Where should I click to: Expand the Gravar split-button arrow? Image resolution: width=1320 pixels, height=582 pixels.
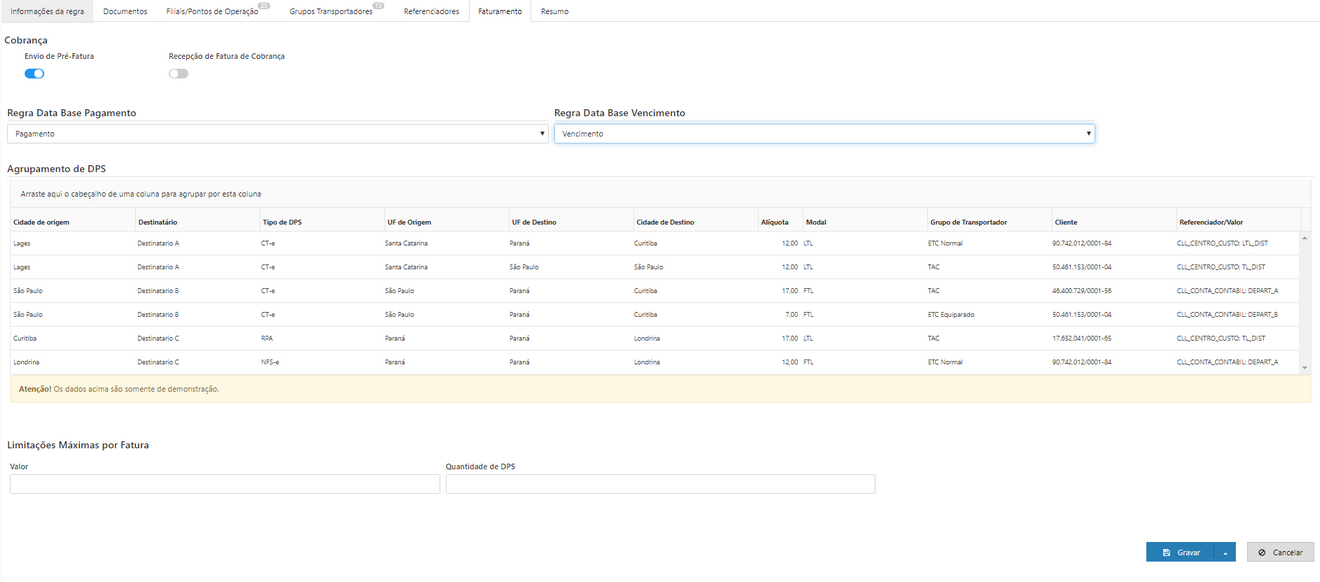click(x=1225, y=552)
